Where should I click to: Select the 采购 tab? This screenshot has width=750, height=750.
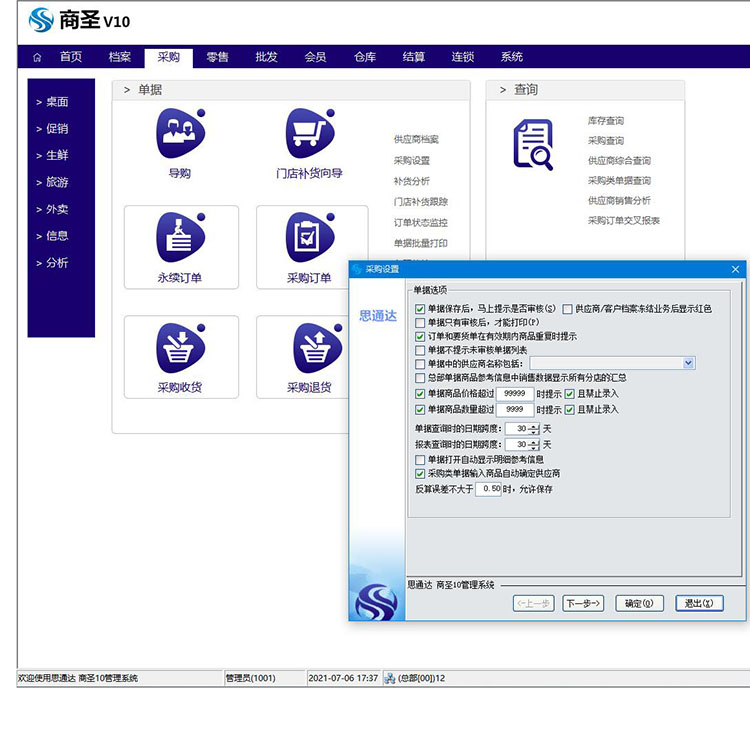[x=168, y=57]
